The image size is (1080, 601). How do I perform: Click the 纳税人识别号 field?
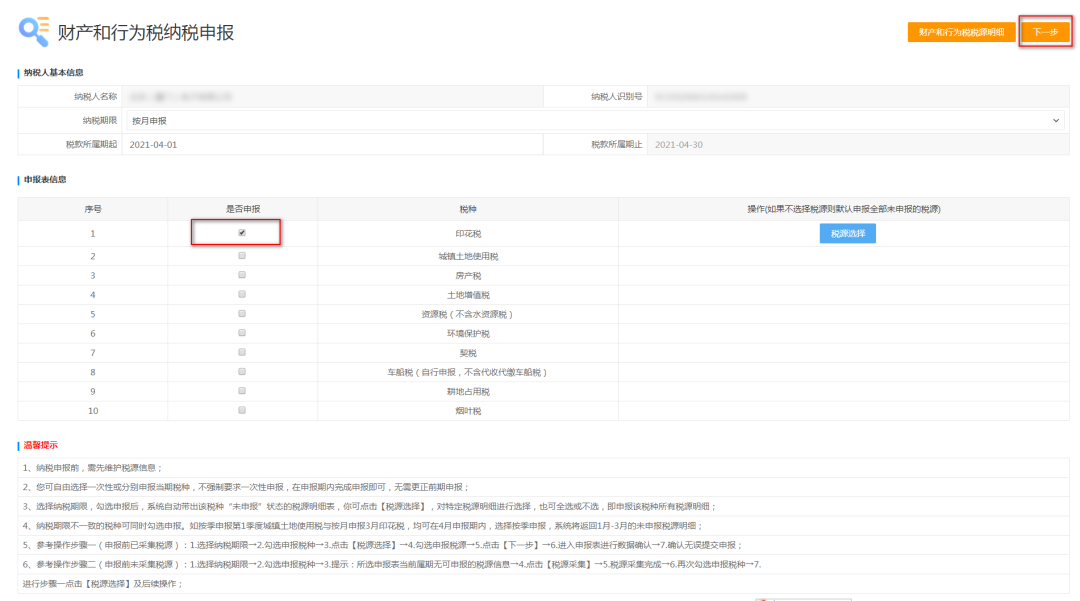pos(857,97)
